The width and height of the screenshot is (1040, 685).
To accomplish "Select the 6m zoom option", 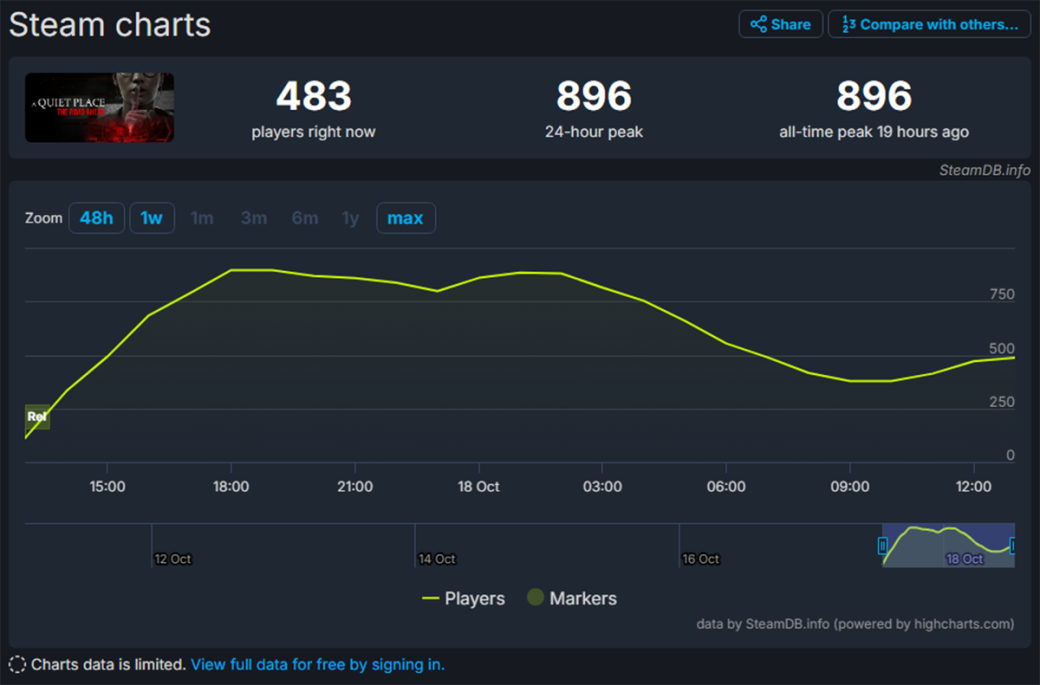I will click(x=305, y=218).
